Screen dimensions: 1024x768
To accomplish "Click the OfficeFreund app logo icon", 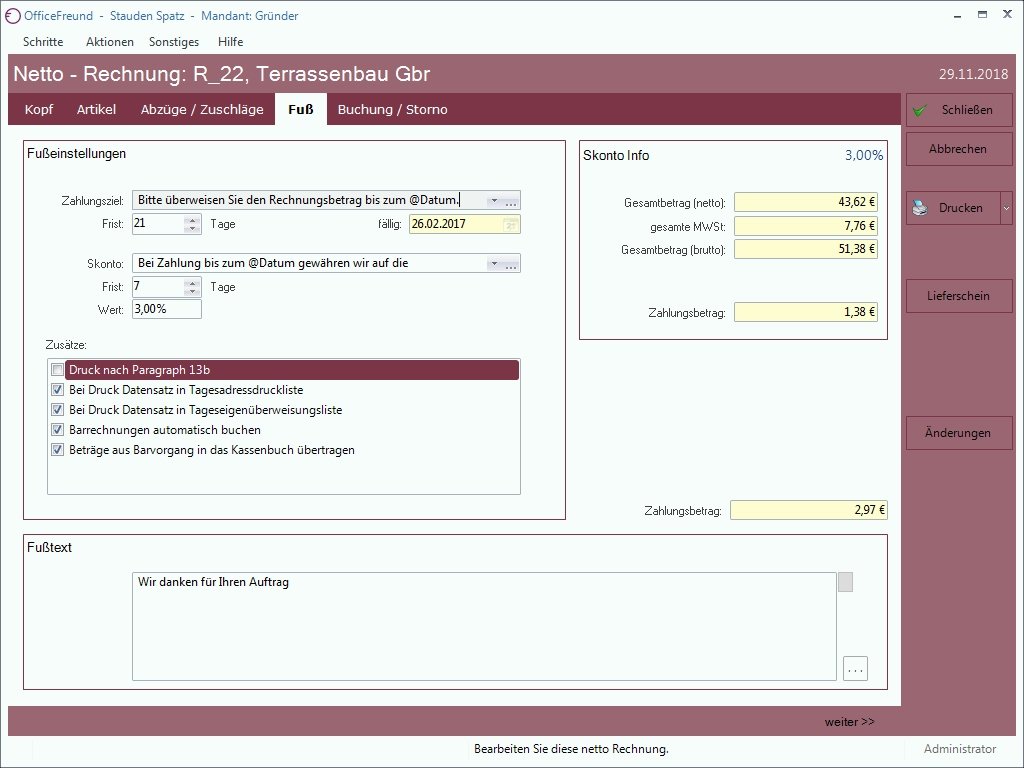I will point(12,16).
